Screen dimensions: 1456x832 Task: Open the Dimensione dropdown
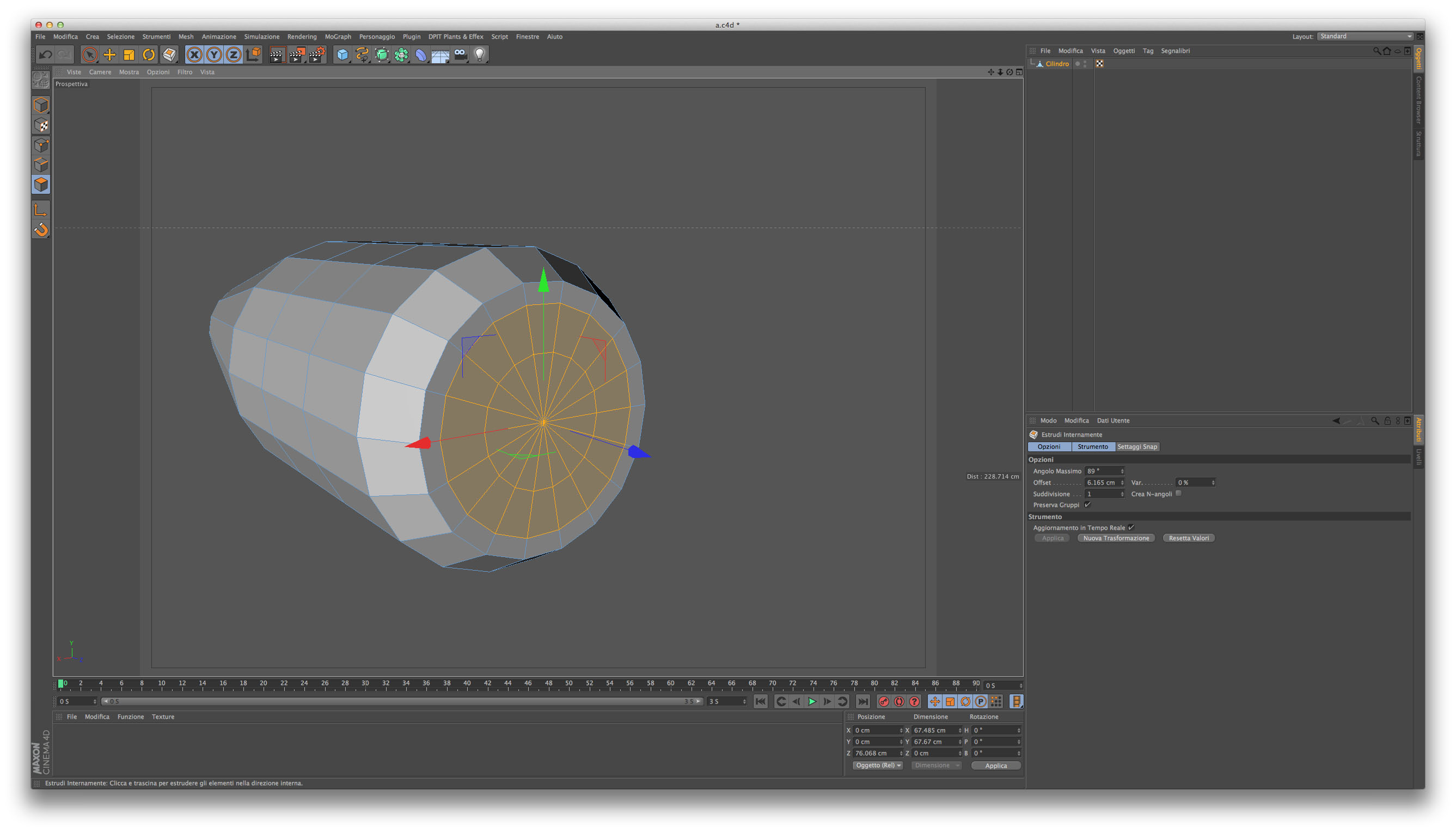point(936,766)
